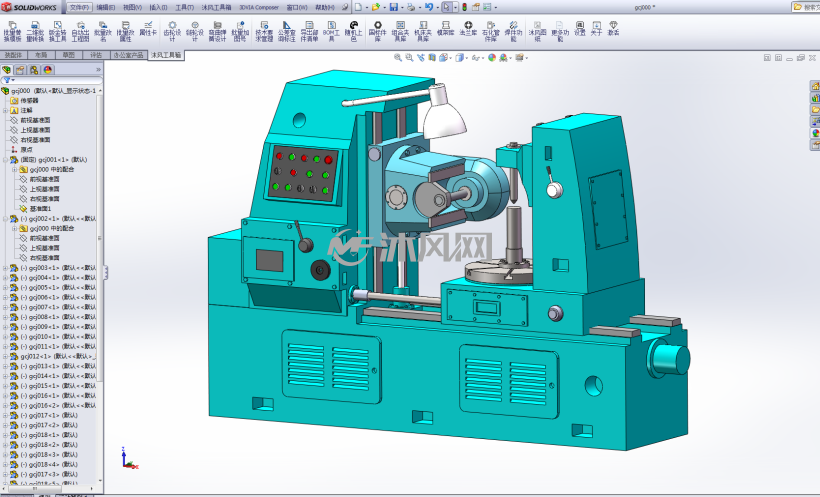Click the search box at top right

(x=805, y=7)
